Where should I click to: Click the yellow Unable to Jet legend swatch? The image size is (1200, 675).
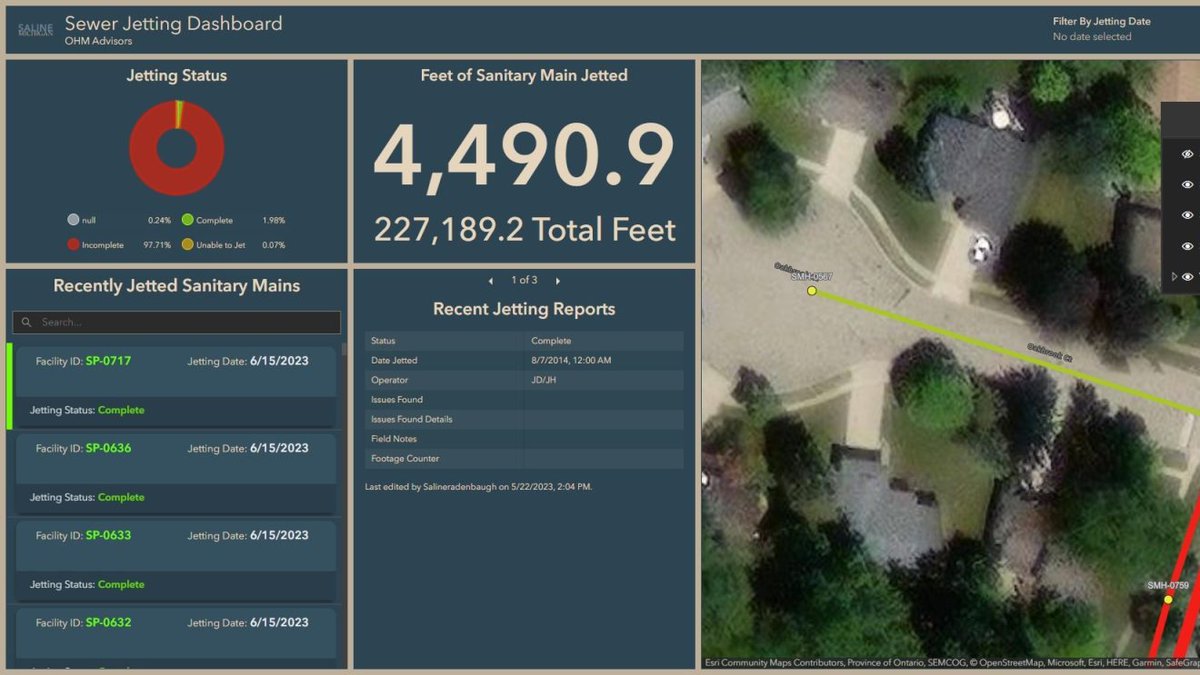click(x=188, y=244)
